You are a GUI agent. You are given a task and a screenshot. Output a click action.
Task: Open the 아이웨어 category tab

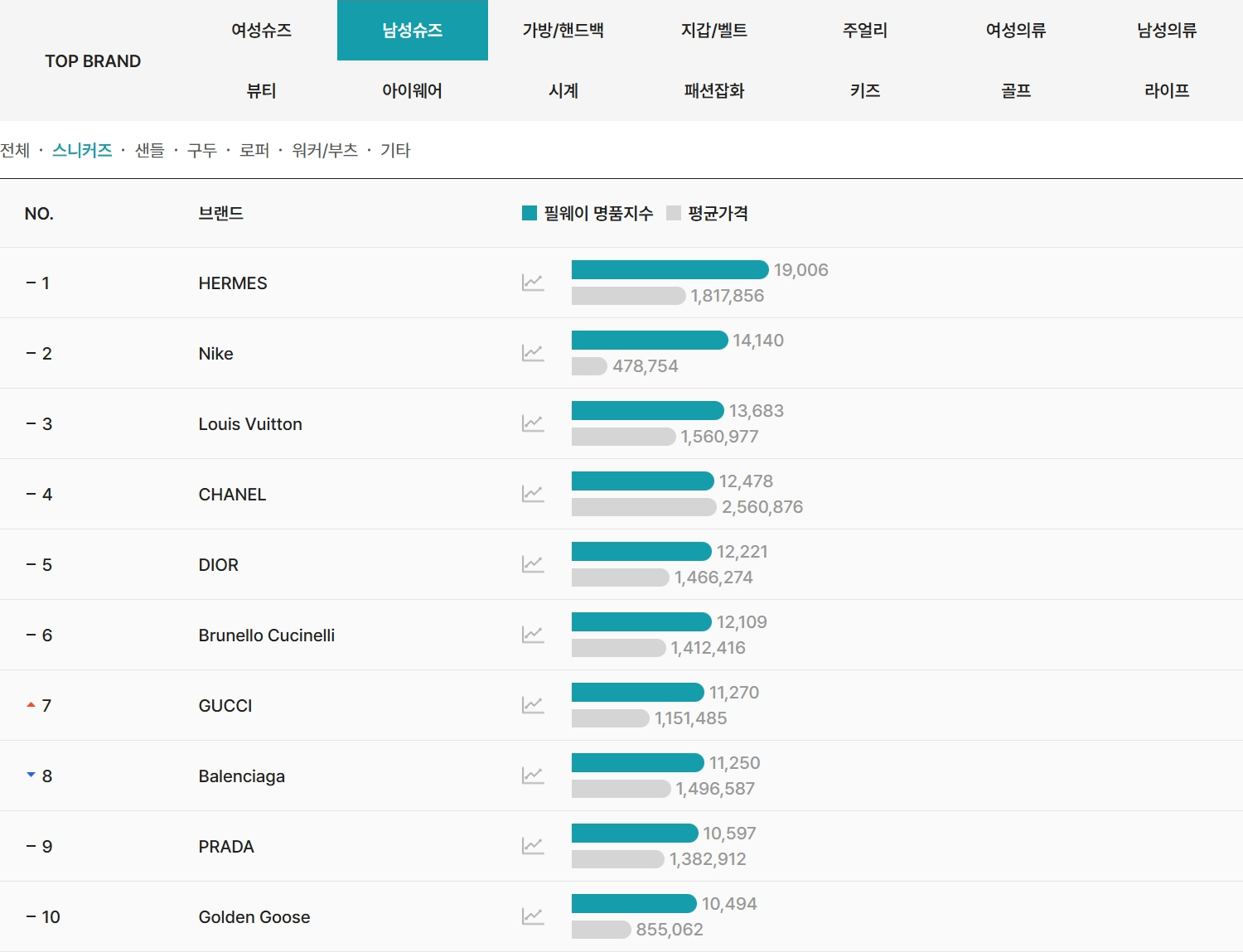413,91
